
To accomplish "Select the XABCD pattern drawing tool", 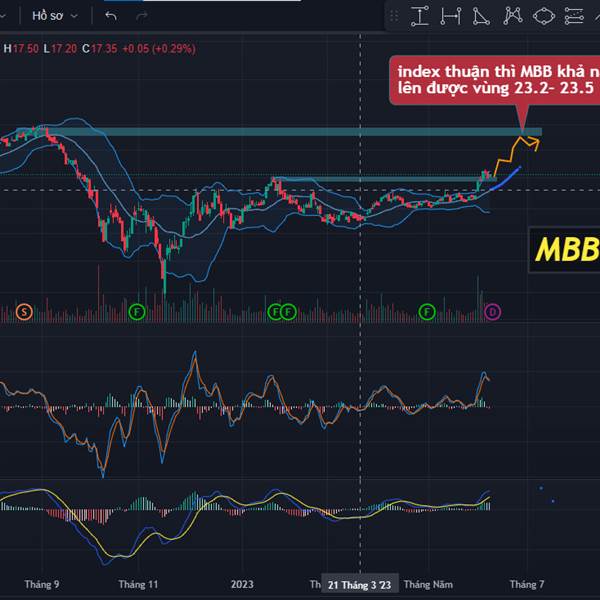I will [x=513, y=16].
